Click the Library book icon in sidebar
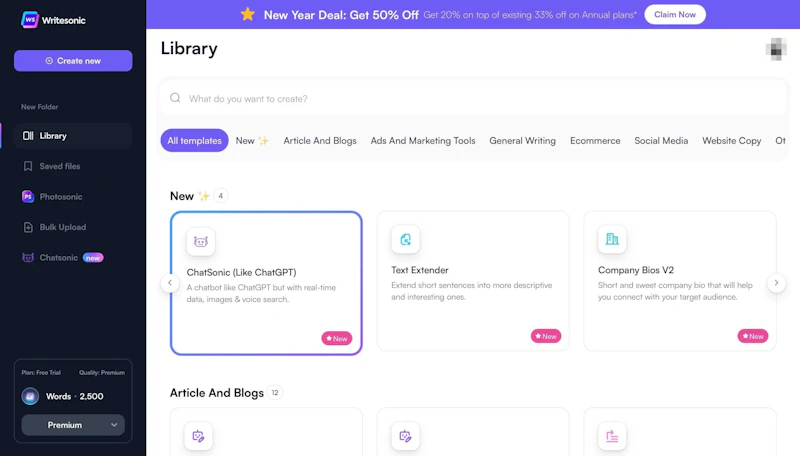This screenshot has height=456, width=800. (28, 136)
